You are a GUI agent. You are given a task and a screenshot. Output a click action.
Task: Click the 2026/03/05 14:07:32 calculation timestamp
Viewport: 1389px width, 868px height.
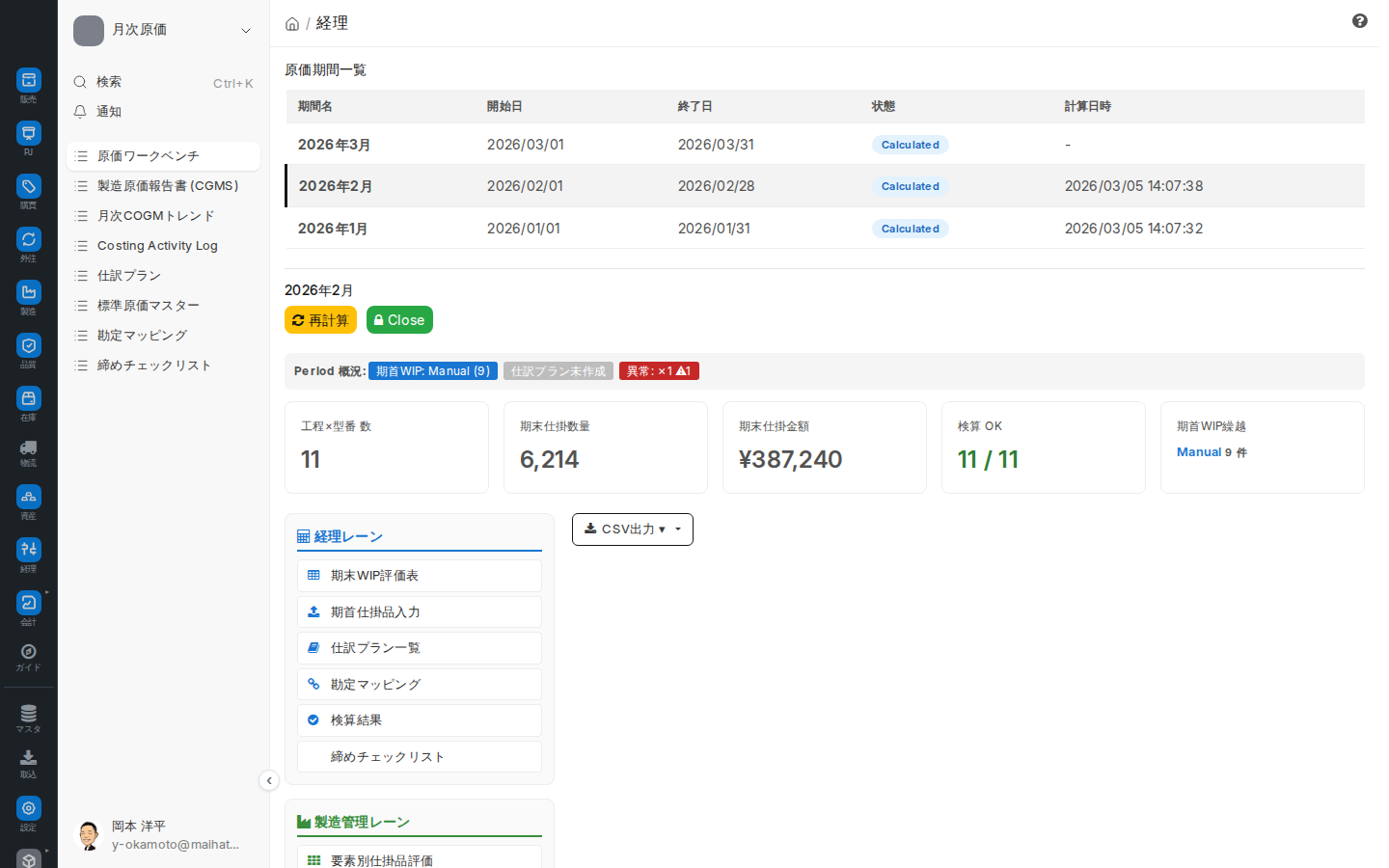pyautogui.click(x=1133, y=229)
